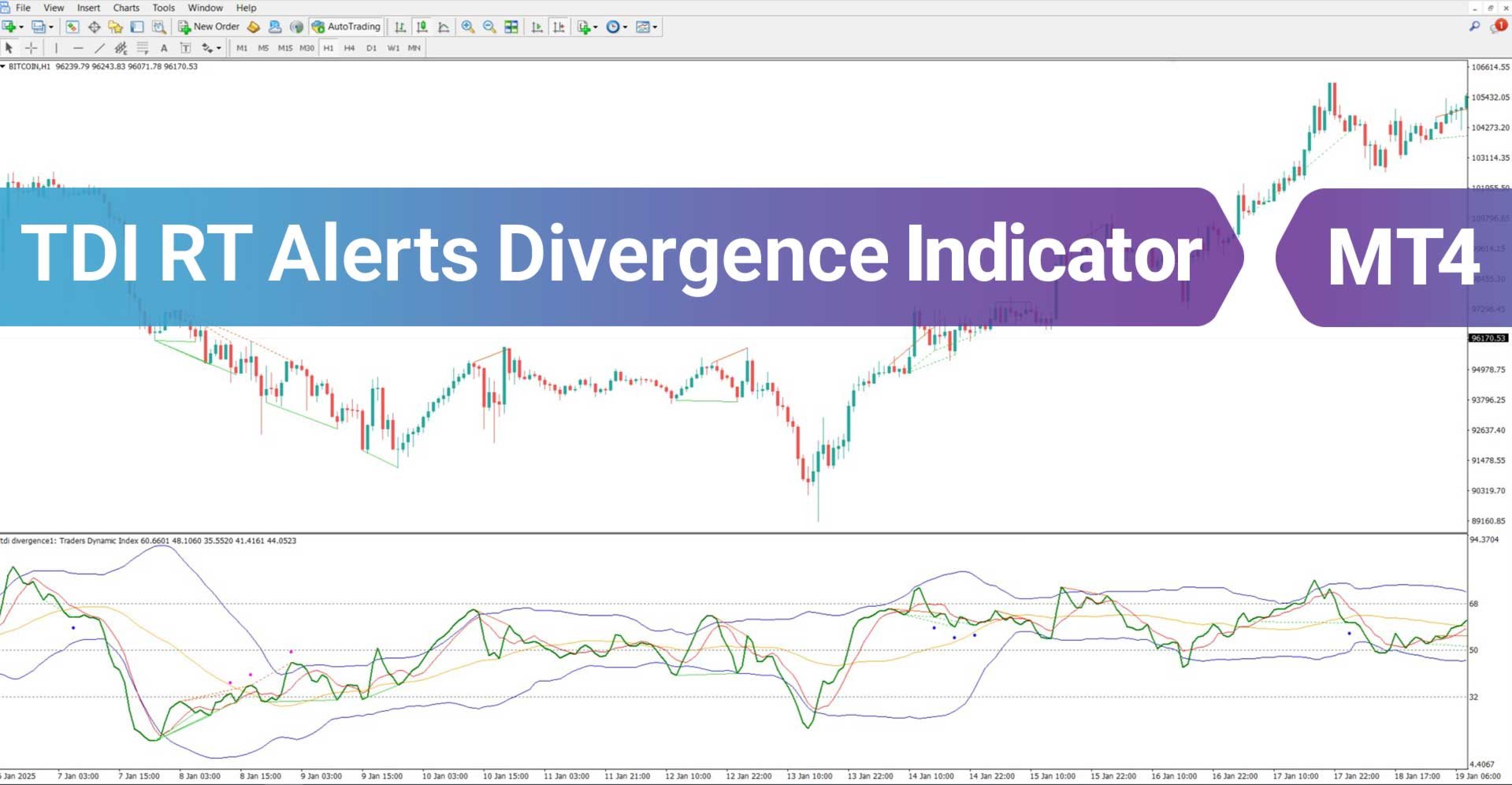The height and width of the screenshot is (785, 1512).
Task: Select the trendline tool
Action: click(99, 48)
